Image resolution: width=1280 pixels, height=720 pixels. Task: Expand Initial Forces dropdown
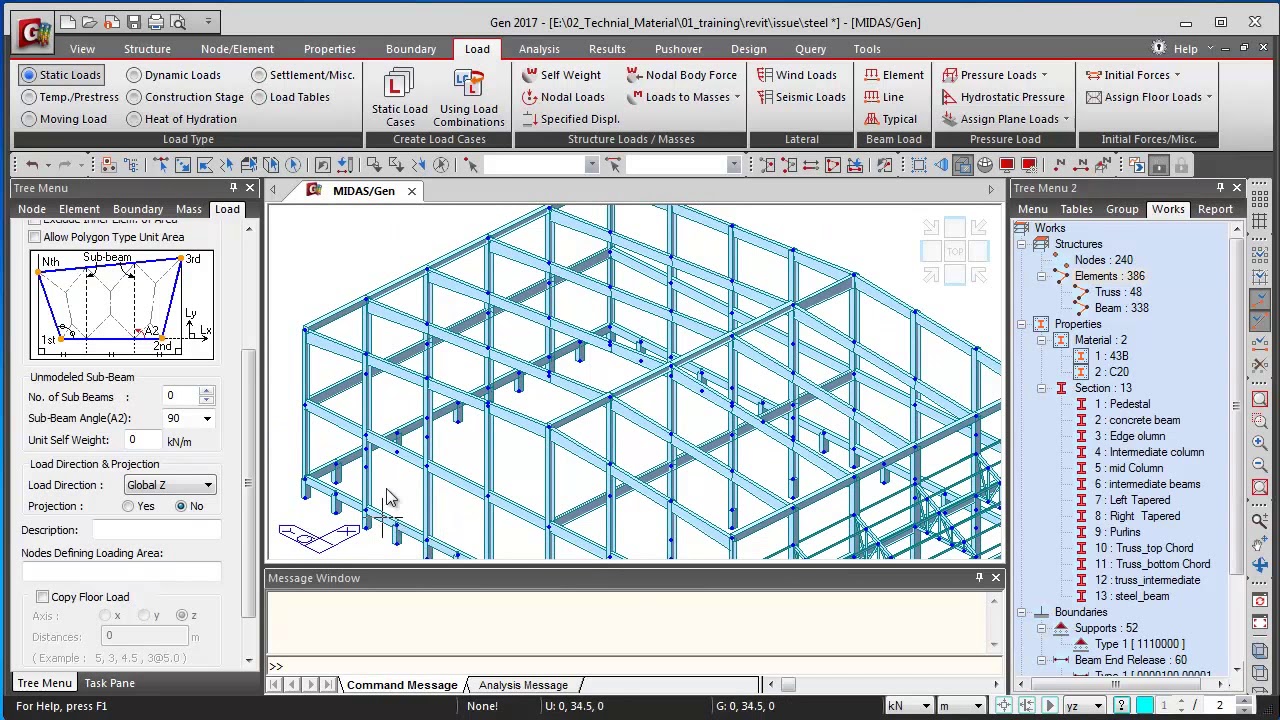[1177, 75]
